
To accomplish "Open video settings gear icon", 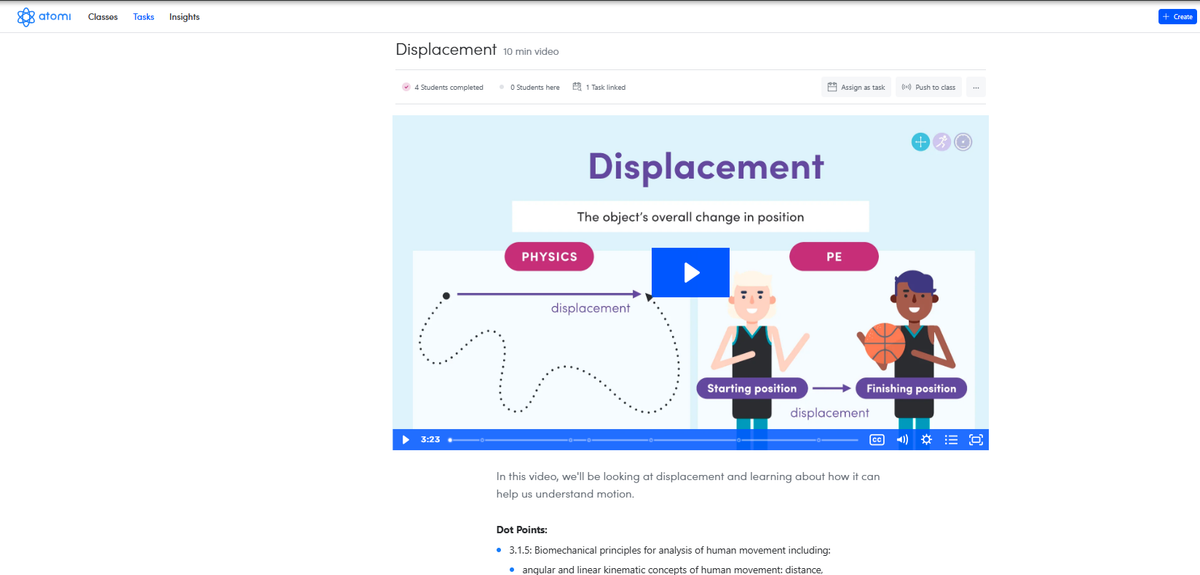I will click(926, 440).
